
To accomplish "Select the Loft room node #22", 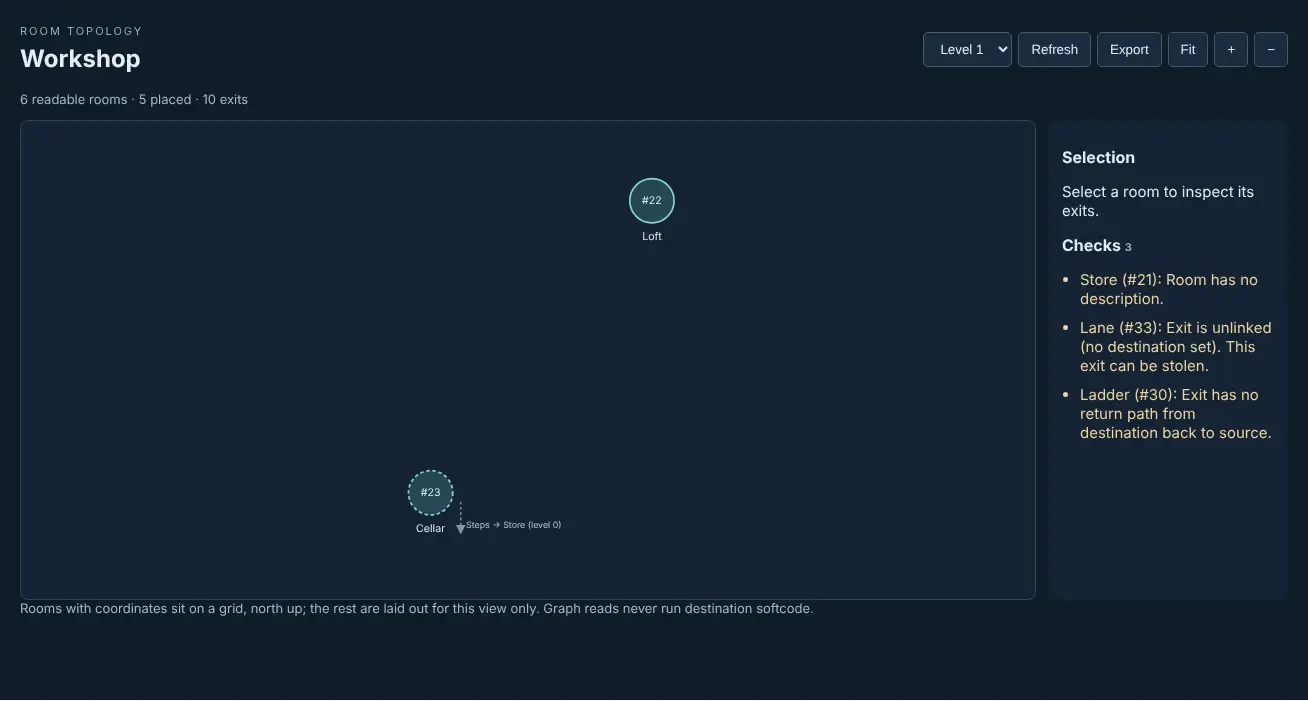I will pyautogui.click(x=652, y=201).
